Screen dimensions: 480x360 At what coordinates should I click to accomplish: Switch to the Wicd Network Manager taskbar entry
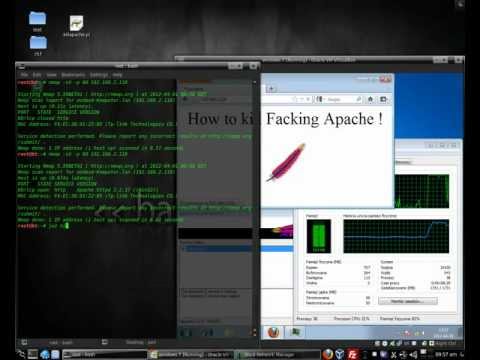(278, 354)
